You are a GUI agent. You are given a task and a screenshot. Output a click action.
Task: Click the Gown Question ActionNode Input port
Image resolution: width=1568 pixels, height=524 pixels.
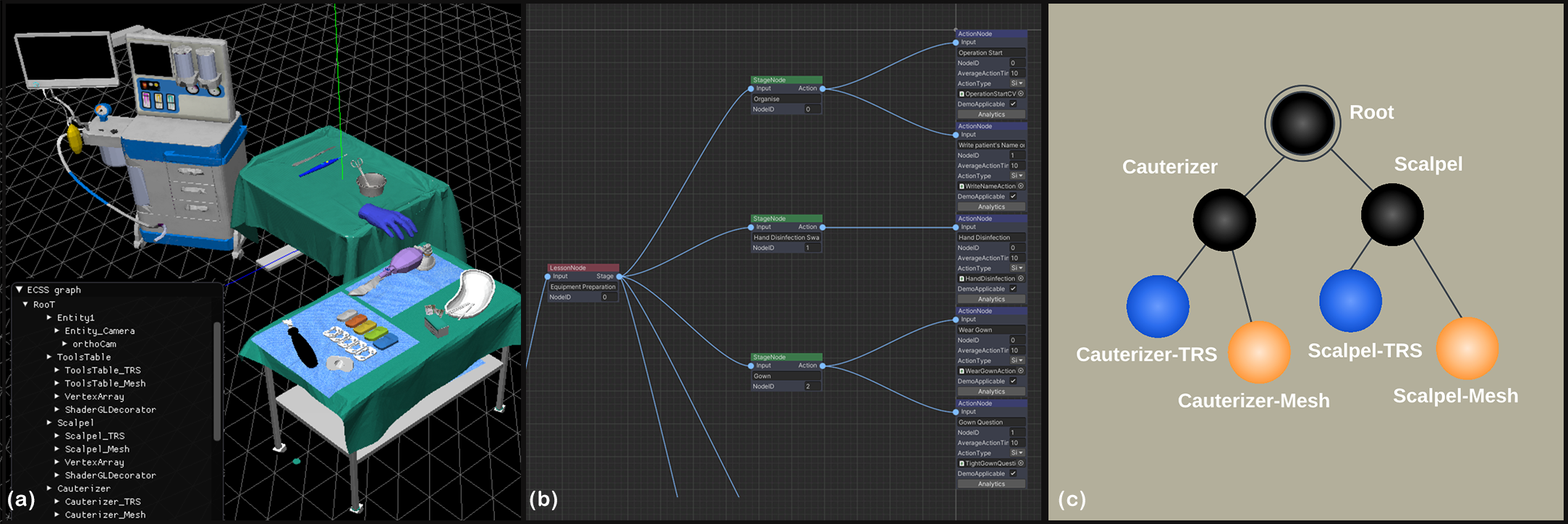click(x=956, y=412)
